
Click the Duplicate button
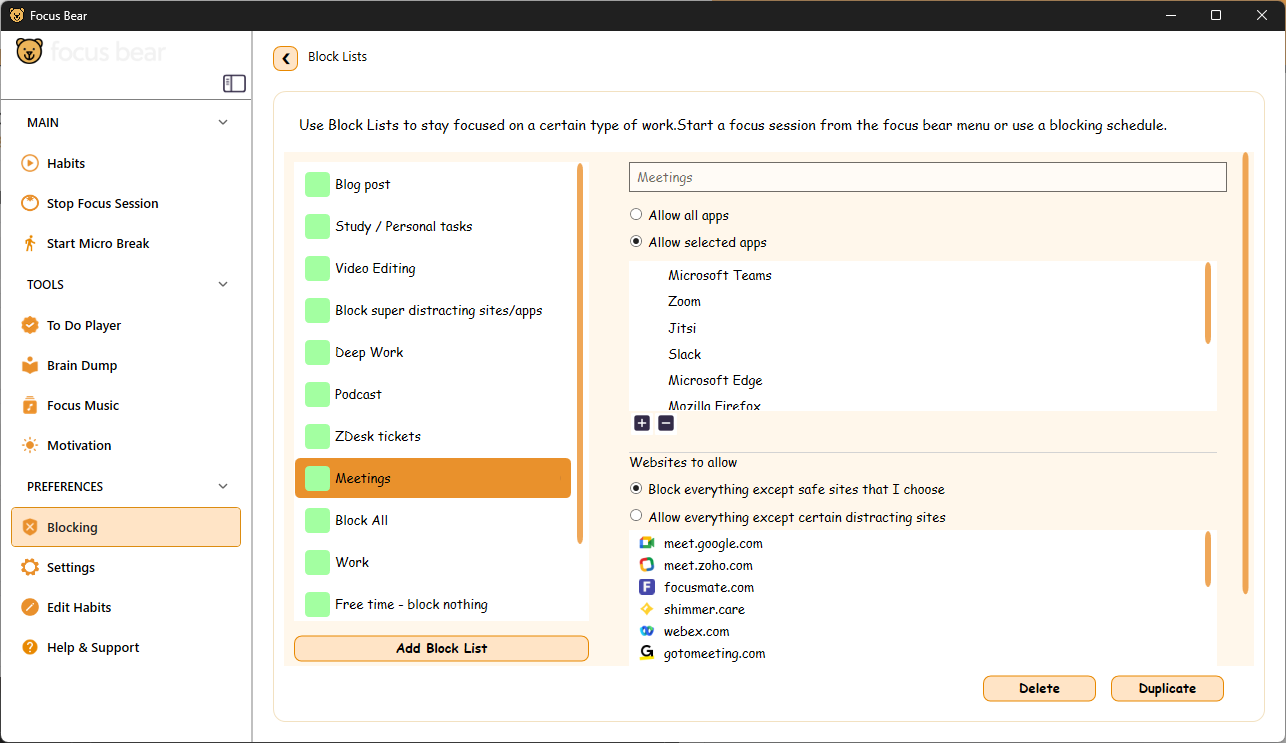[x=1167, y=688]
